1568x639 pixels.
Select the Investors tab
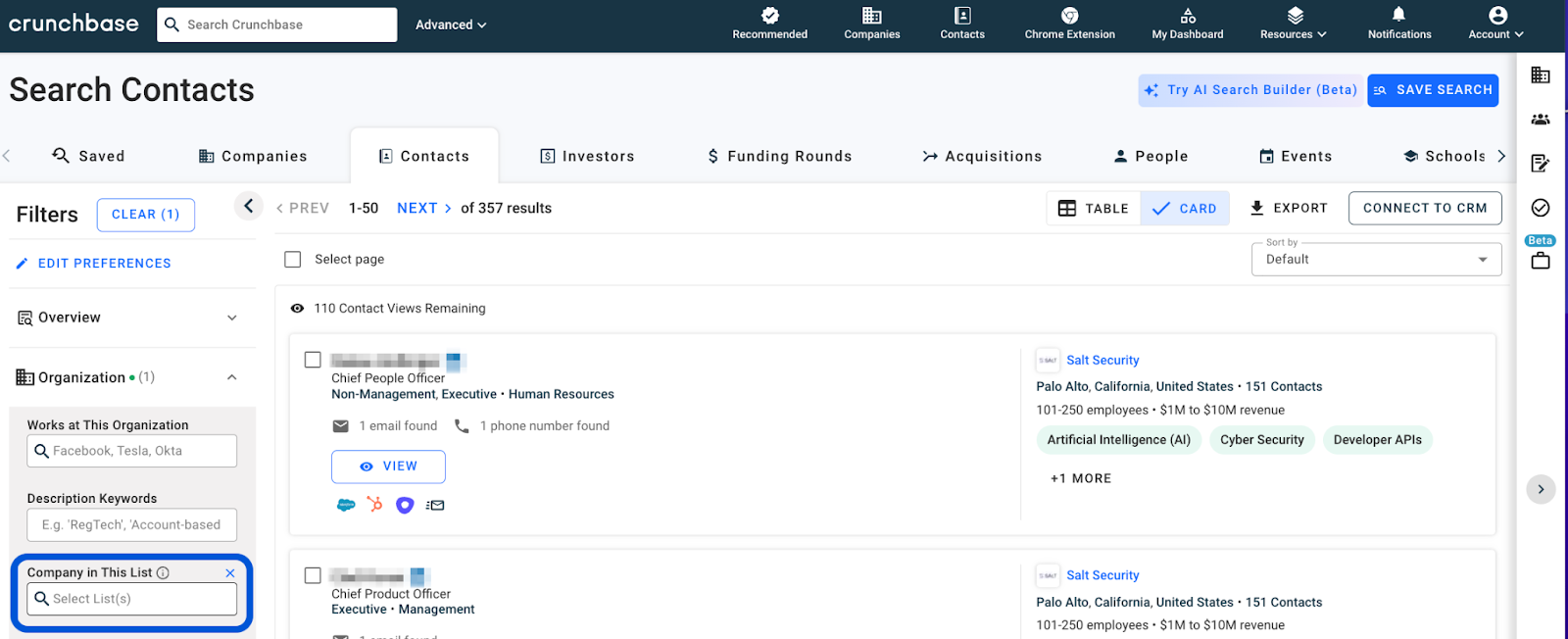coord(587,156)
